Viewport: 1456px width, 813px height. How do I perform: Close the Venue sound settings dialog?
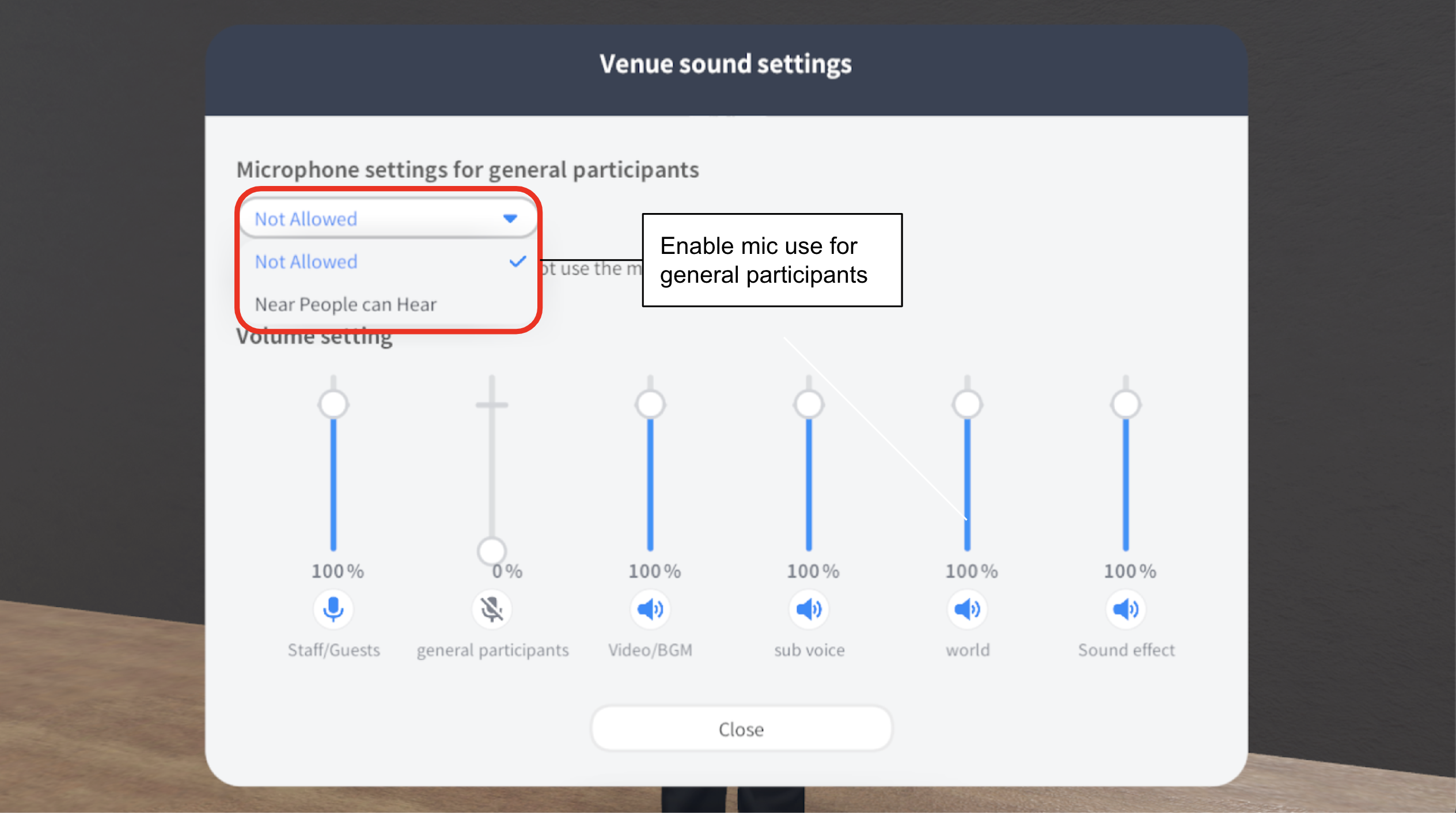pyautogui.click(x=742, y=729)
